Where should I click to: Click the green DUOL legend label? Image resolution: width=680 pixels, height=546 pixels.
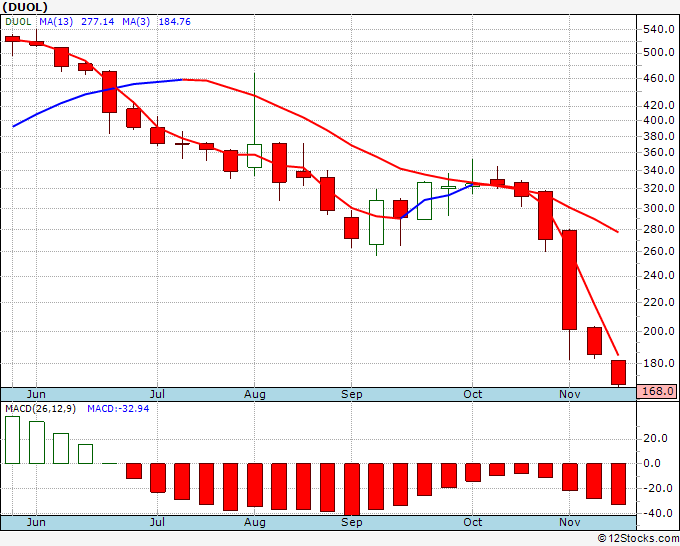coord(18,22)
